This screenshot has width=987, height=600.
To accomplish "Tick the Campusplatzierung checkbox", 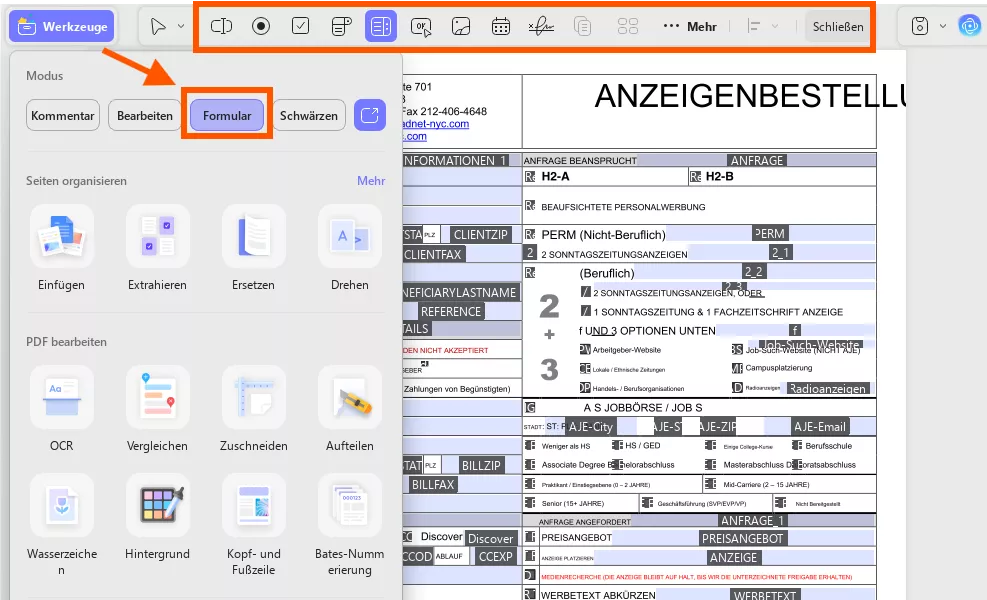I will (737, 368).
